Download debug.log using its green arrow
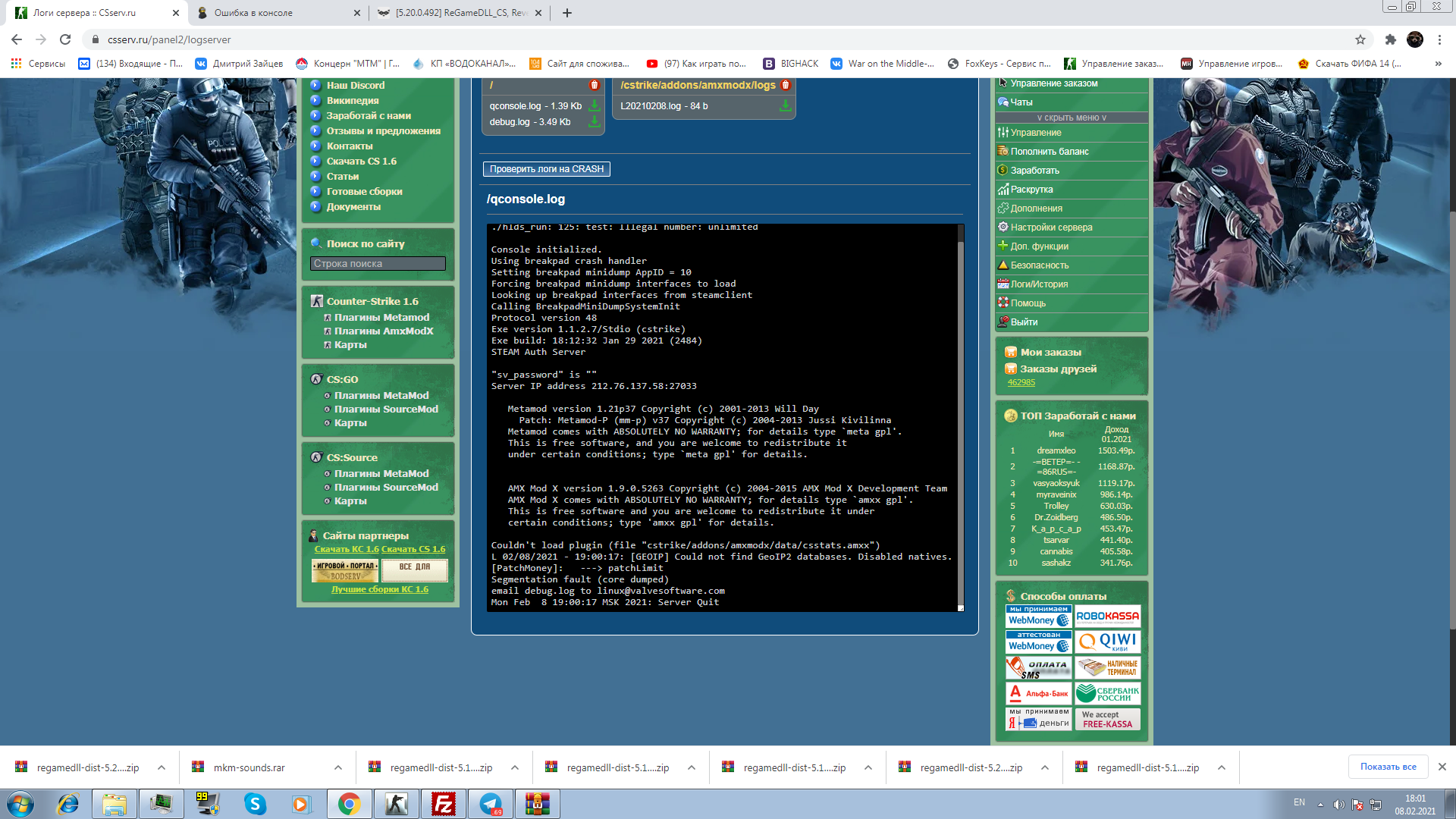Screen dimensions: 1456x819 point(595,121)
